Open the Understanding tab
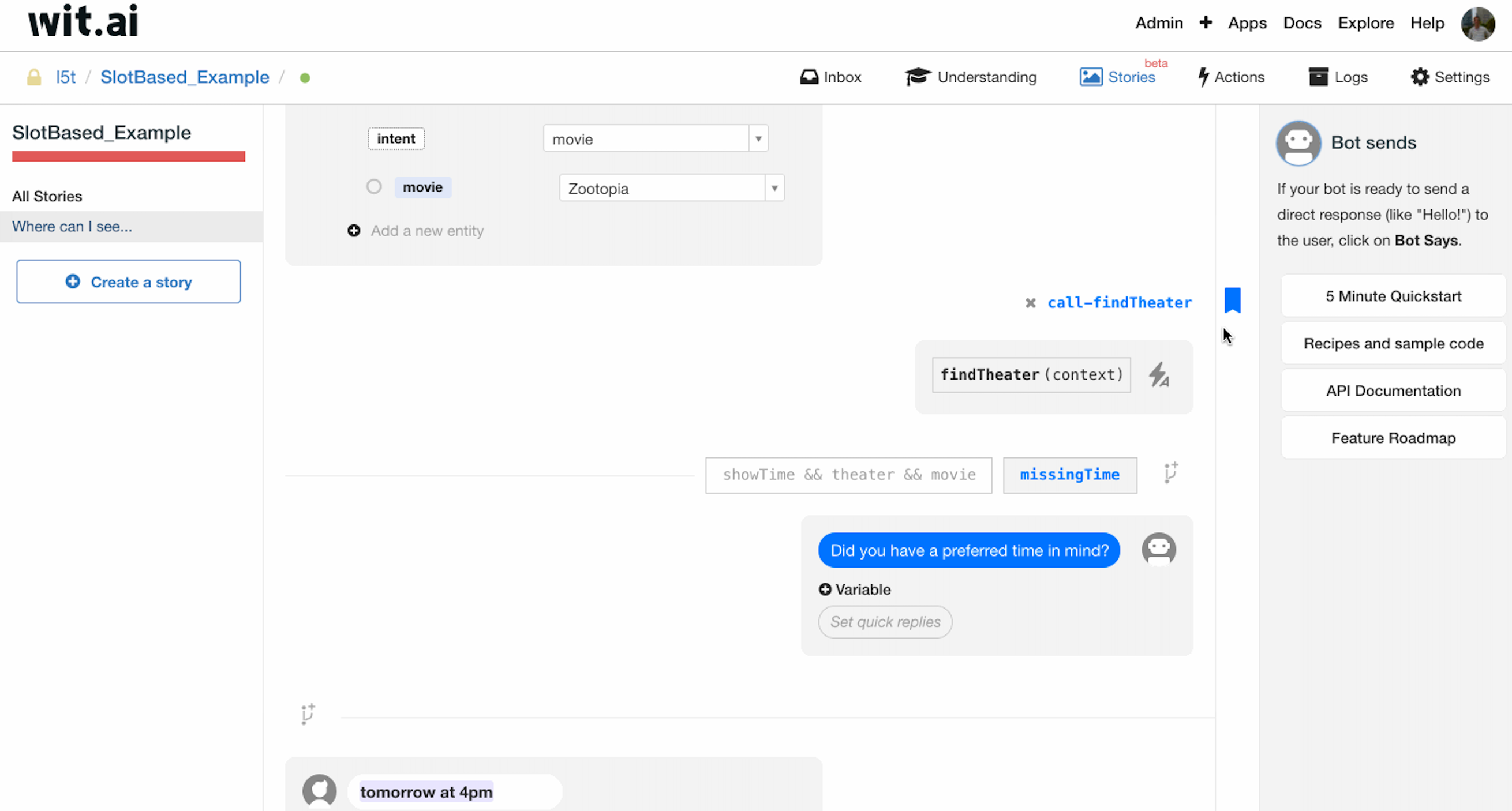 click(x=971, y=77)
